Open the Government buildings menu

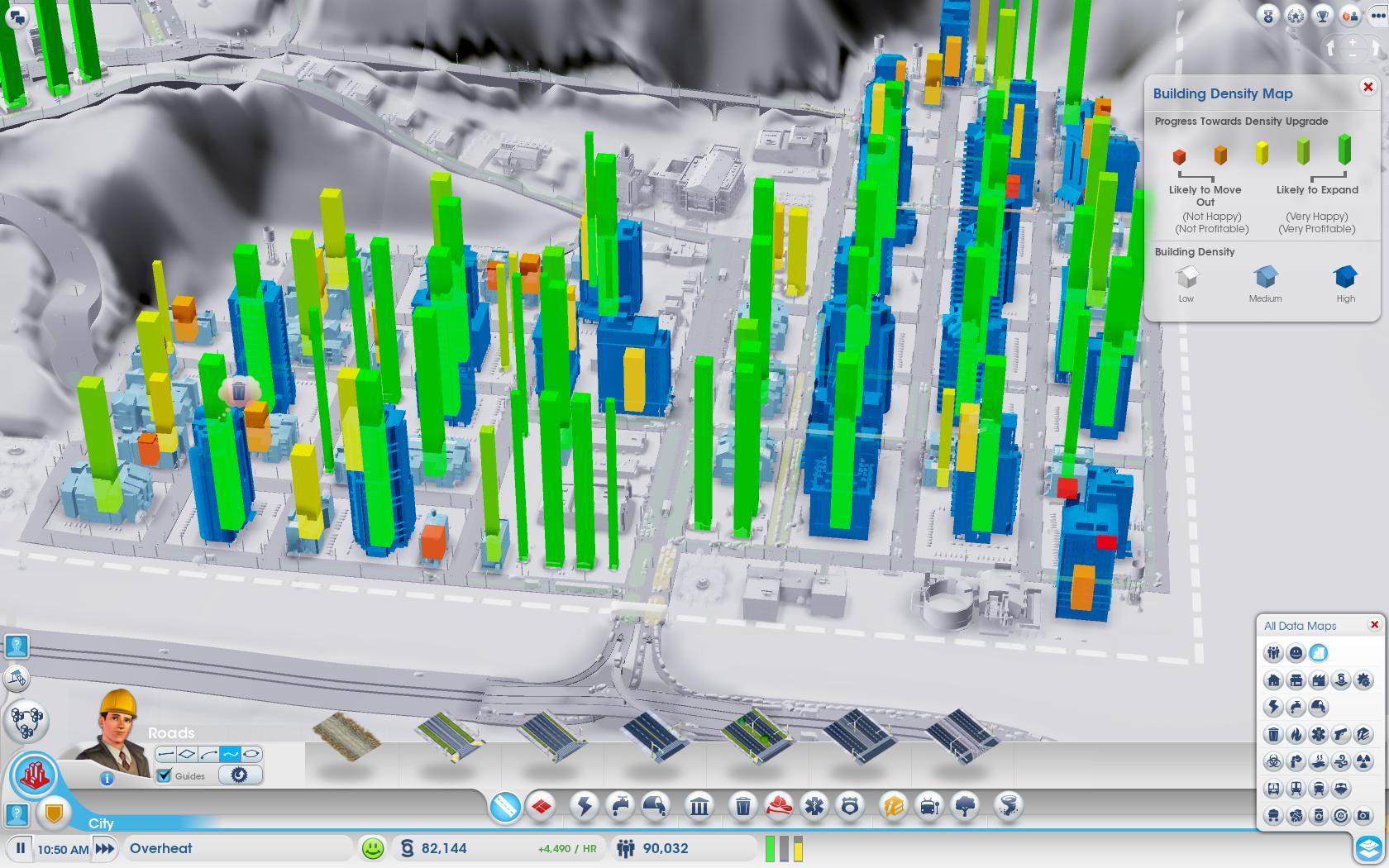[699, 805]
